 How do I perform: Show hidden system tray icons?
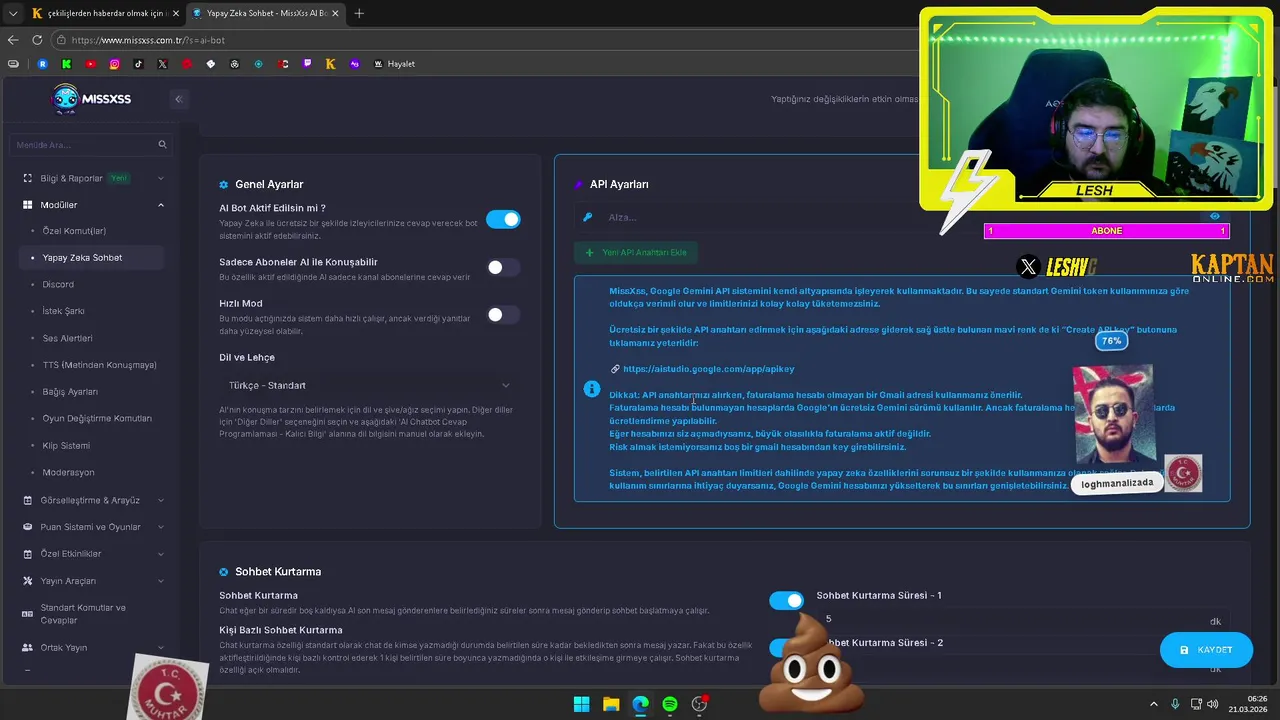point(1153,704)
